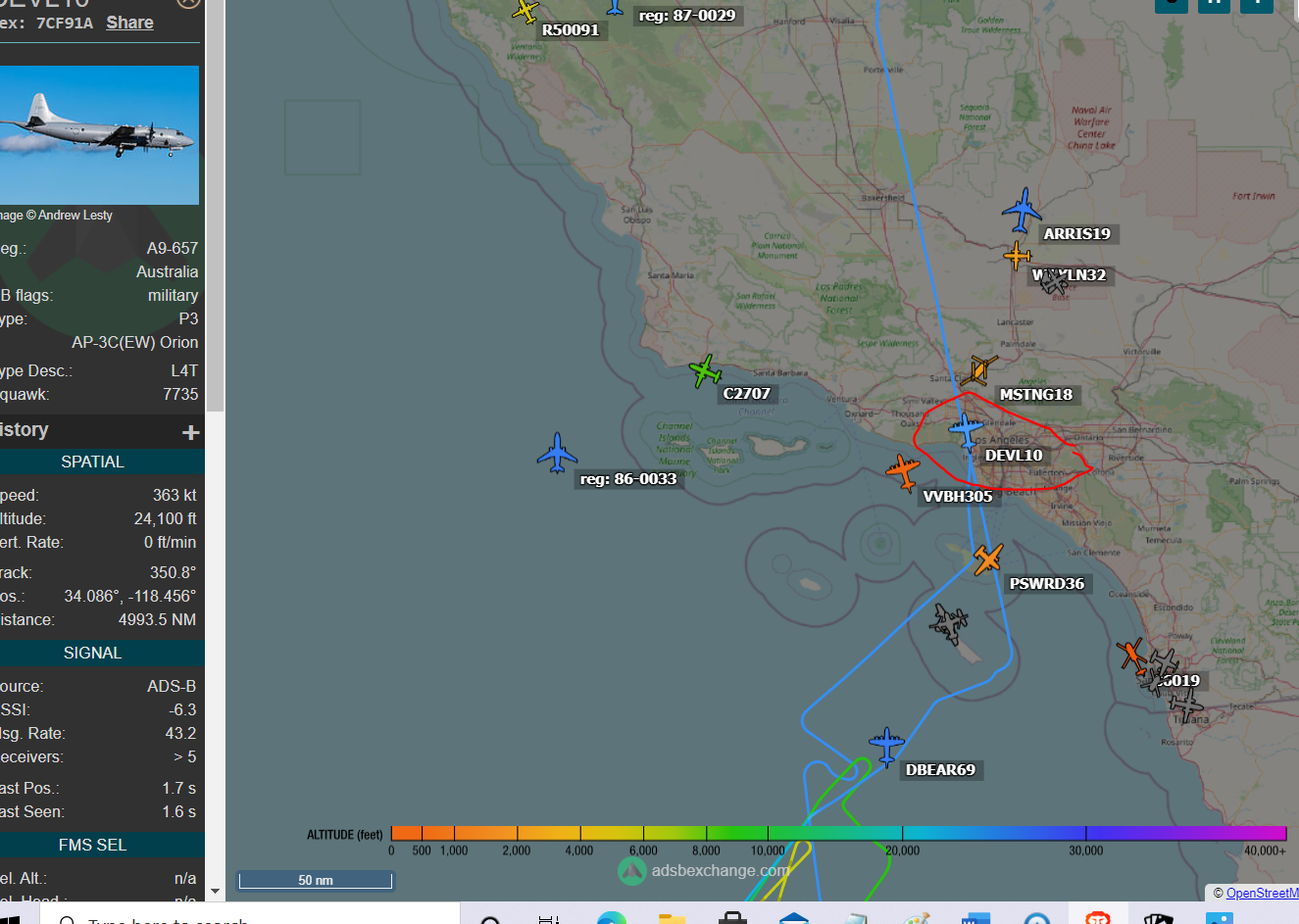Click the info panel vertical scrollbar
Viewport: 1299px width, 924px height.
pos(215,206)
